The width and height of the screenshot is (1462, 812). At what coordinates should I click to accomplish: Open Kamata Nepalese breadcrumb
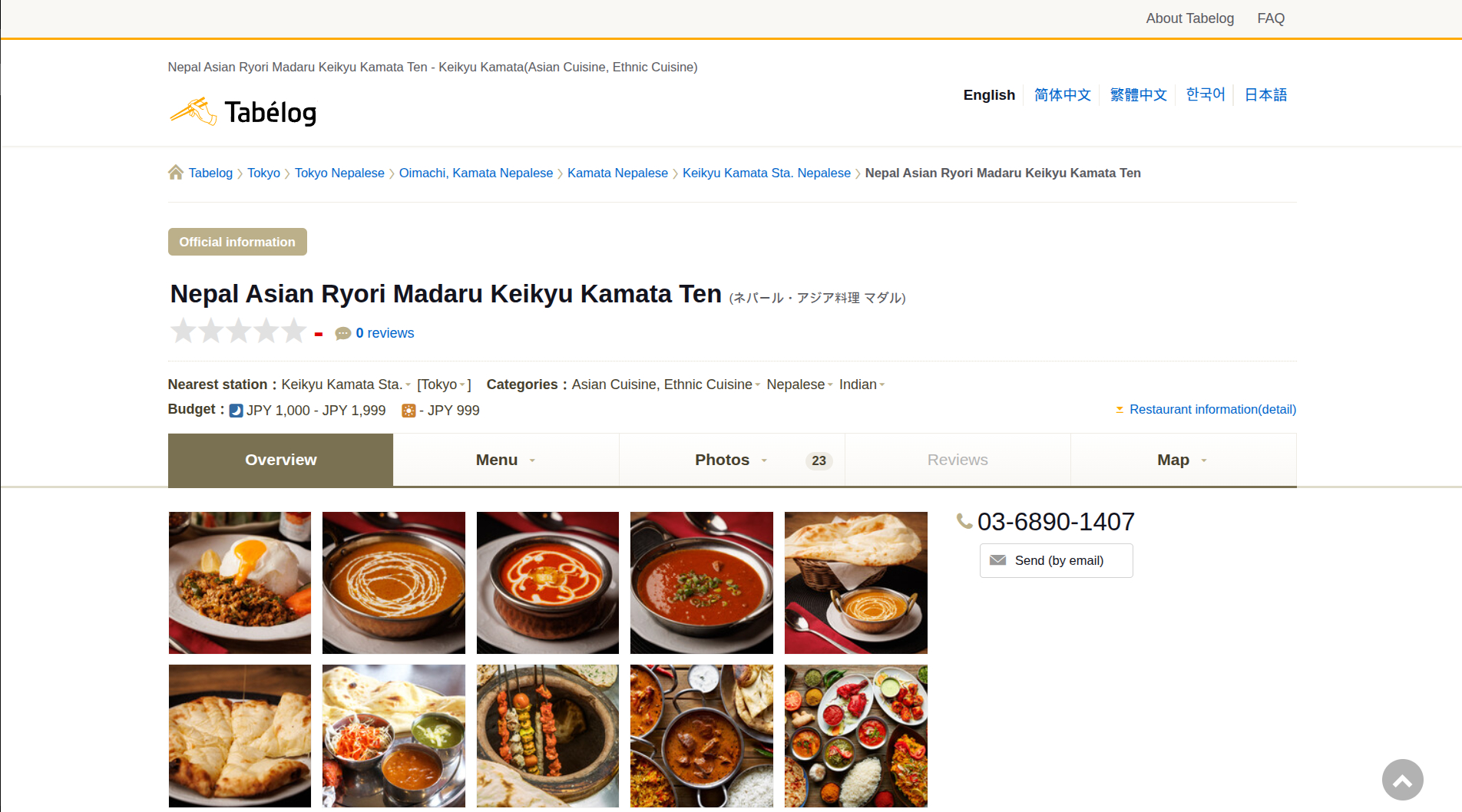point(617,173)
